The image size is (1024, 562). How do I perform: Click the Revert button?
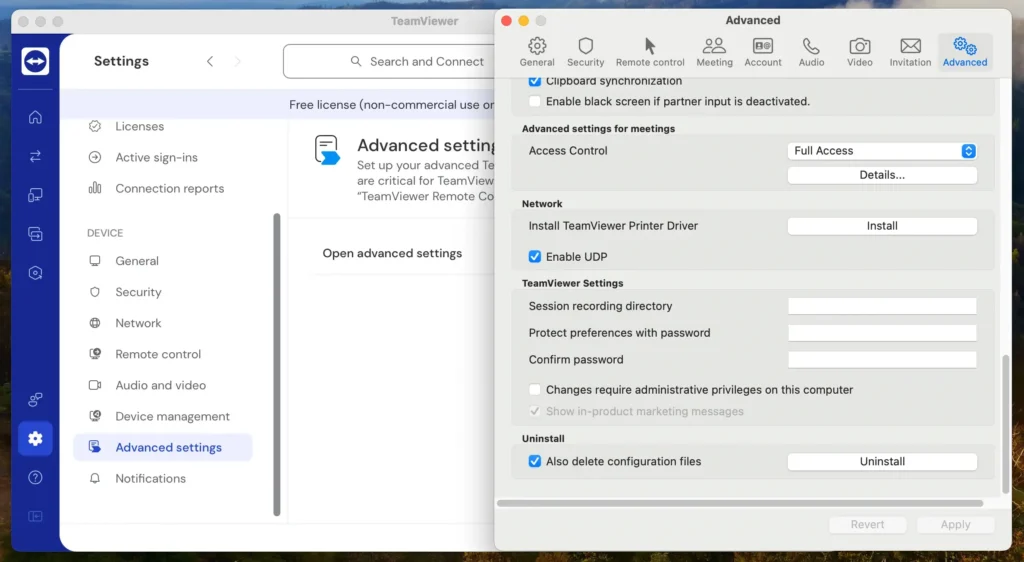[x=867, y=525]
